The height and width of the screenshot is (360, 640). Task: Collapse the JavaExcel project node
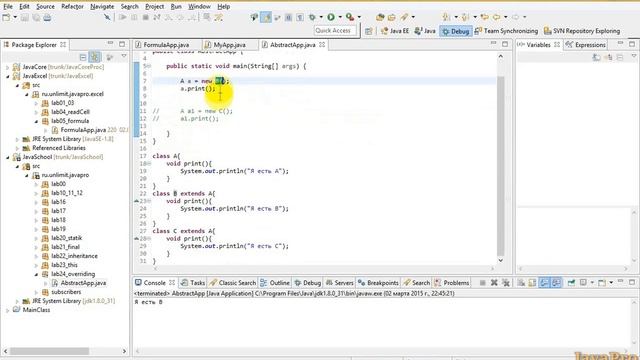point(8,76)
